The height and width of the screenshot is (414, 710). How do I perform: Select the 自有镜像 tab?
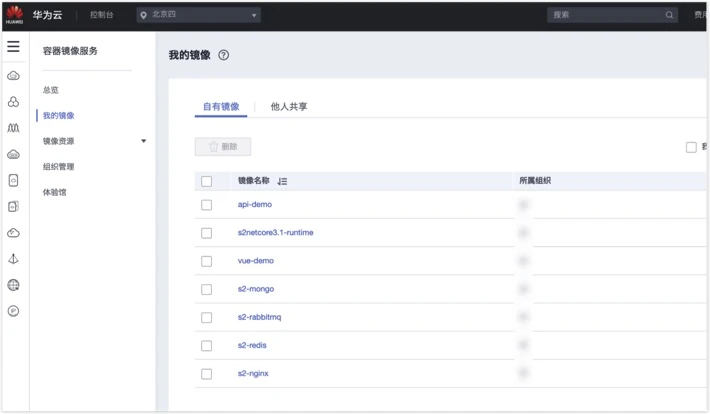point(221,107)
